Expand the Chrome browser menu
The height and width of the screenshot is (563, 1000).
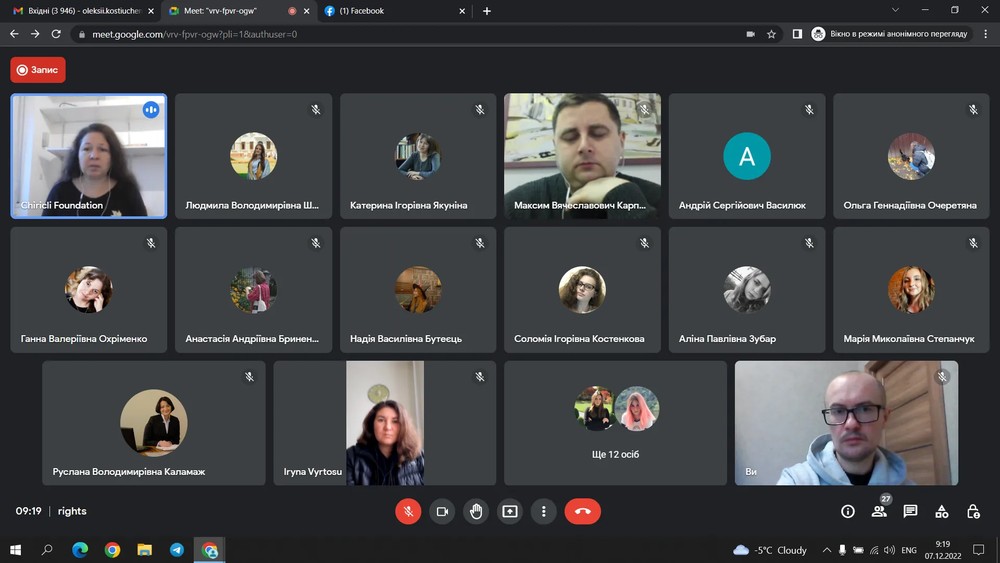point(984,33)
